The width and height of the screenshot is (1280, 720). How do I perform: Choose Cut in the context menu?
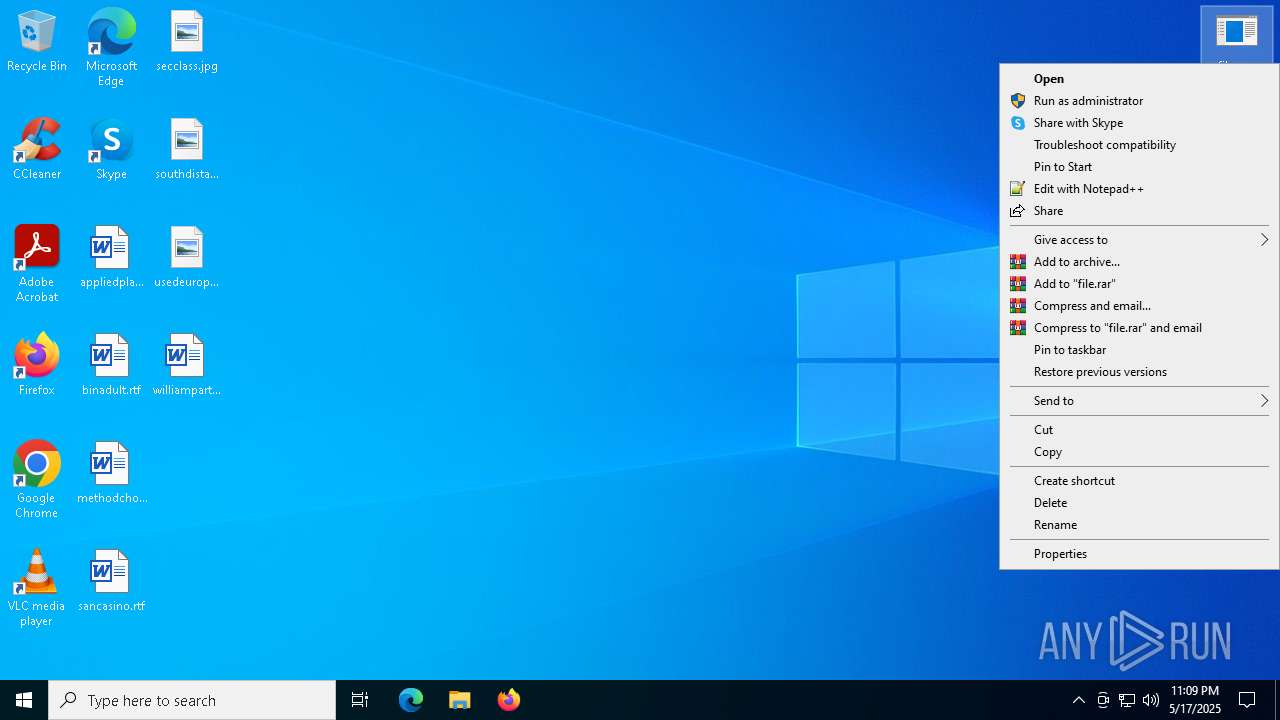[1139, 430]
